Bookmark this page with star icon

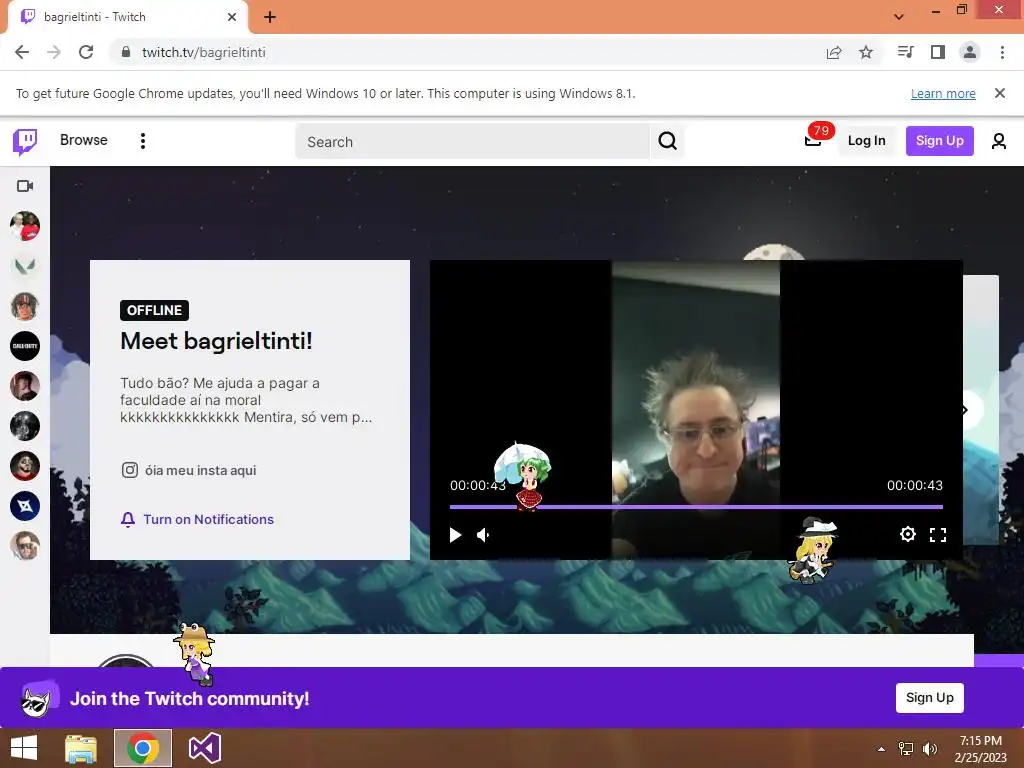(x=866, y=52)
